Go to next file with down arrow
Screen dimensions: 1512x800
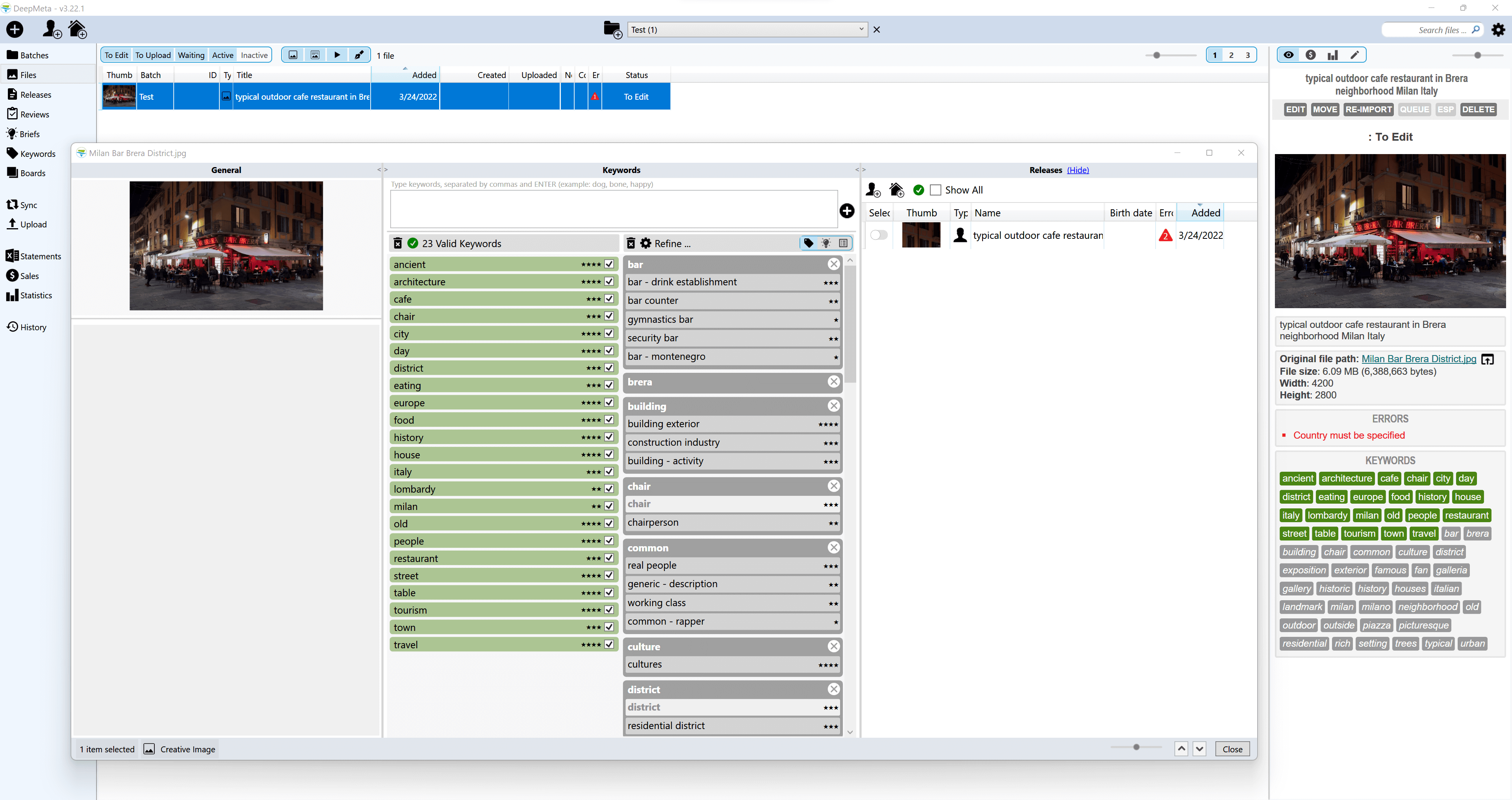click(1199, 749)
